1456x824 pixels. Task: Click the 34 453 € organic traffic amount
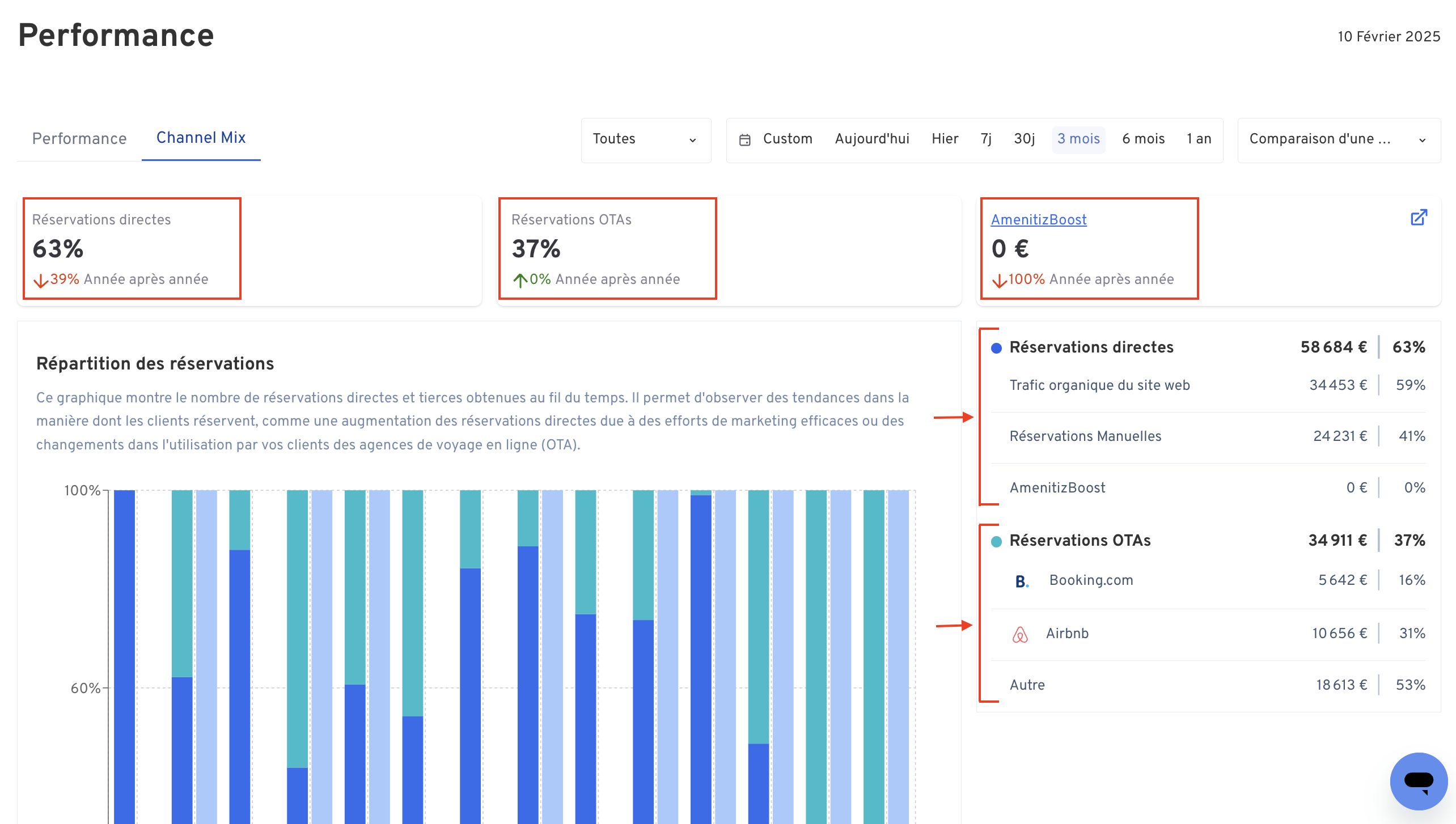click(1338, 385)
